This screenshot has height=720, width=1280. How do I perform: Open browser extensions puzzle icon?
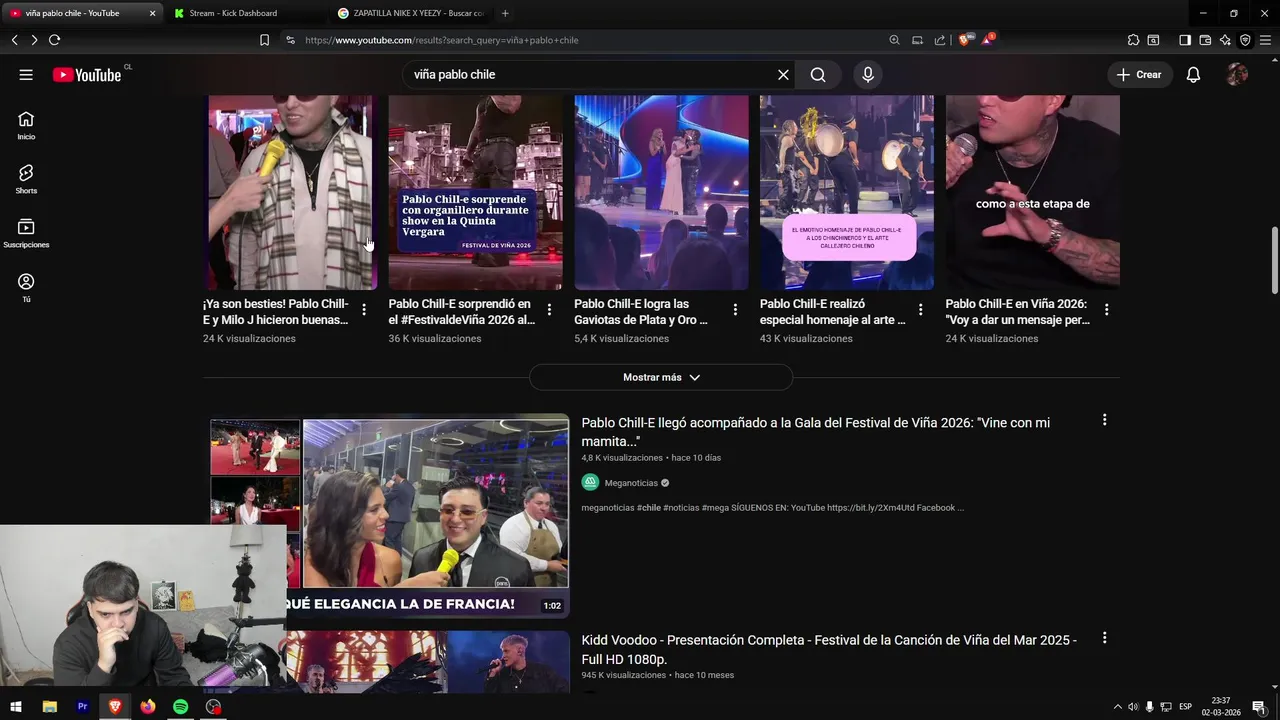tap(1133, 40)
